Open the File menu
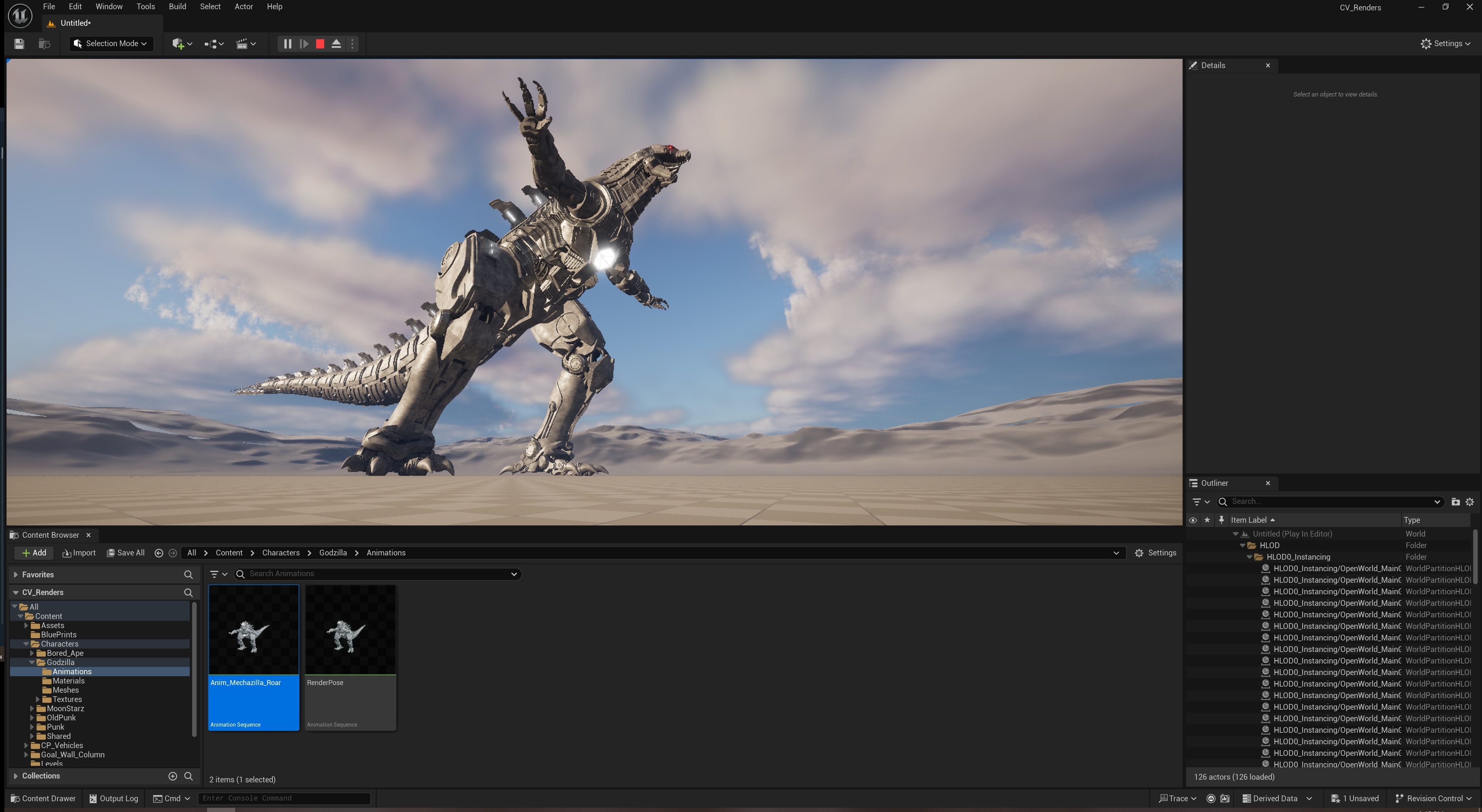The width and height of the screenshot is (1482, 812). coord(49,6)
